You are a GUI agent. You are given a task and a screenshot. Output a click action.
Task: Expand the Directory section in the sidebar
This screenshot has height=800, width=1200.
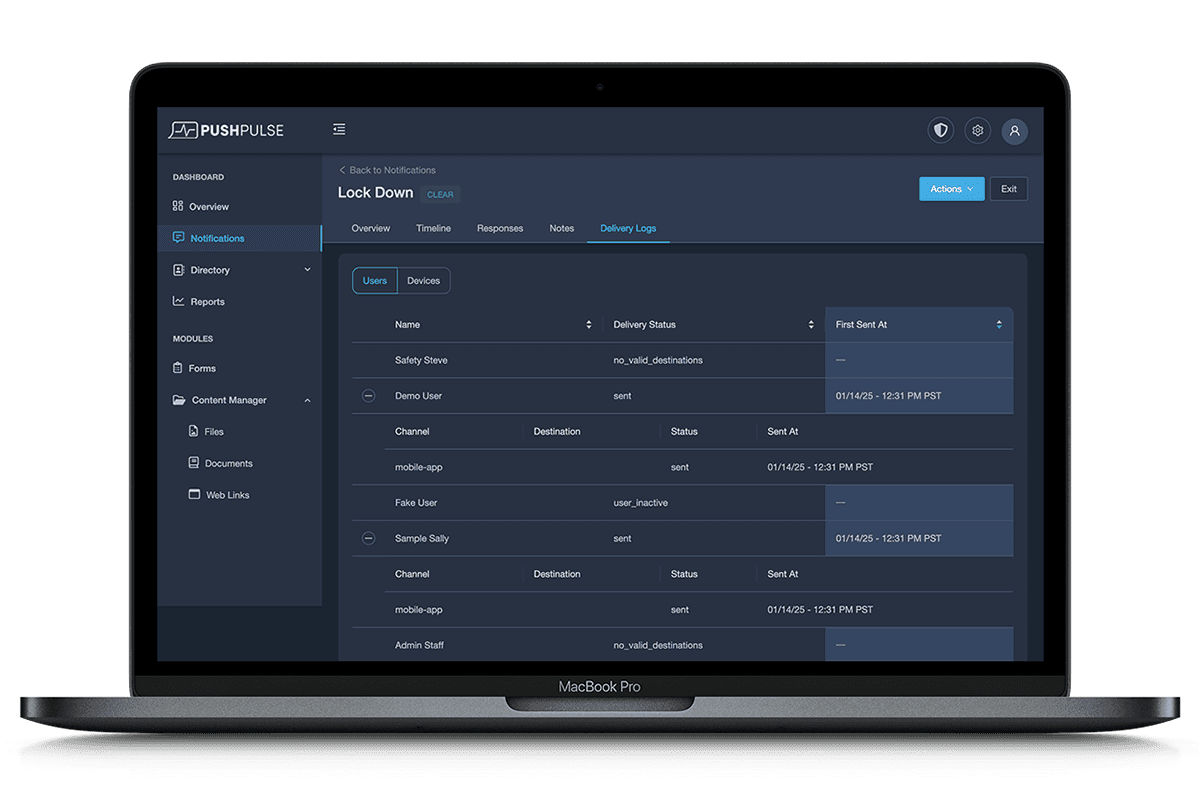(x=307, y=270)
